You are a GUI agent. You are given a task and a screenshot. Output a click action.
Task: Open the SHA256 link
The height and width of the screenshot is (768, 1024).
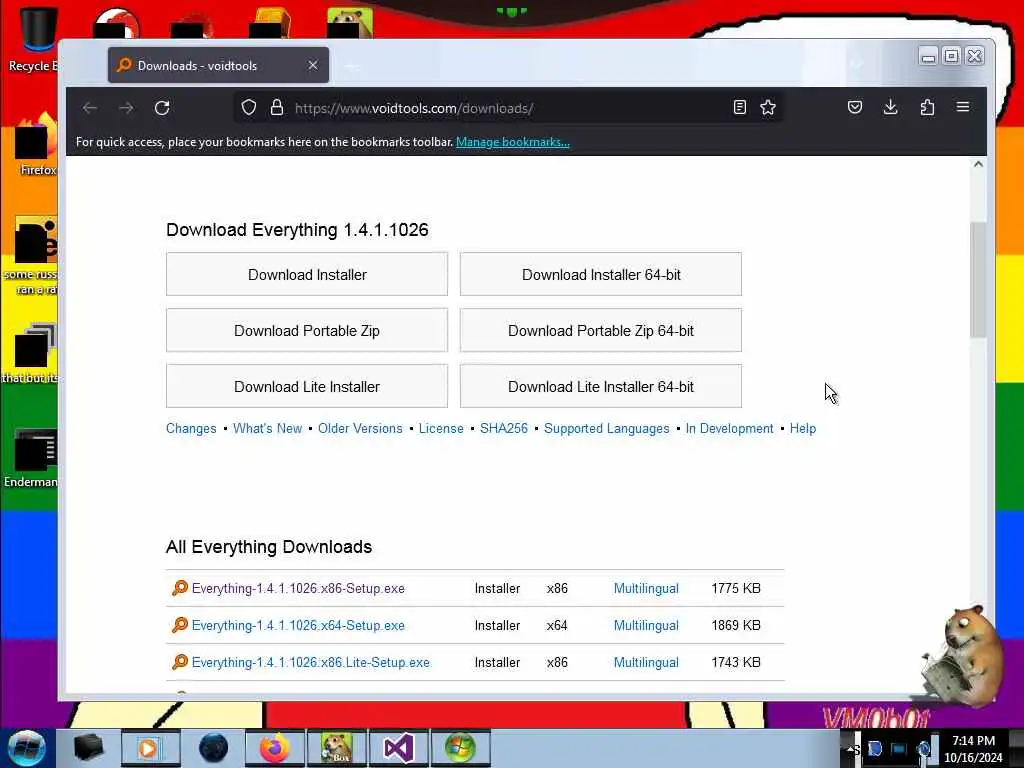(x=504, y=428)
